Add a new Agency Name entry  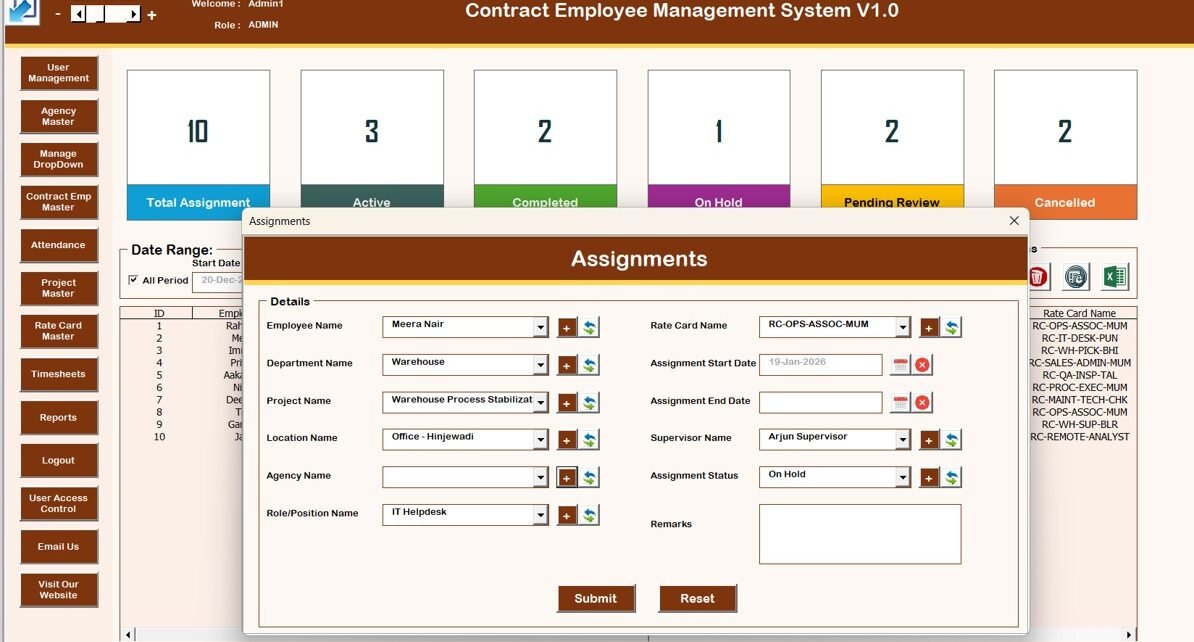click(567, 478)
